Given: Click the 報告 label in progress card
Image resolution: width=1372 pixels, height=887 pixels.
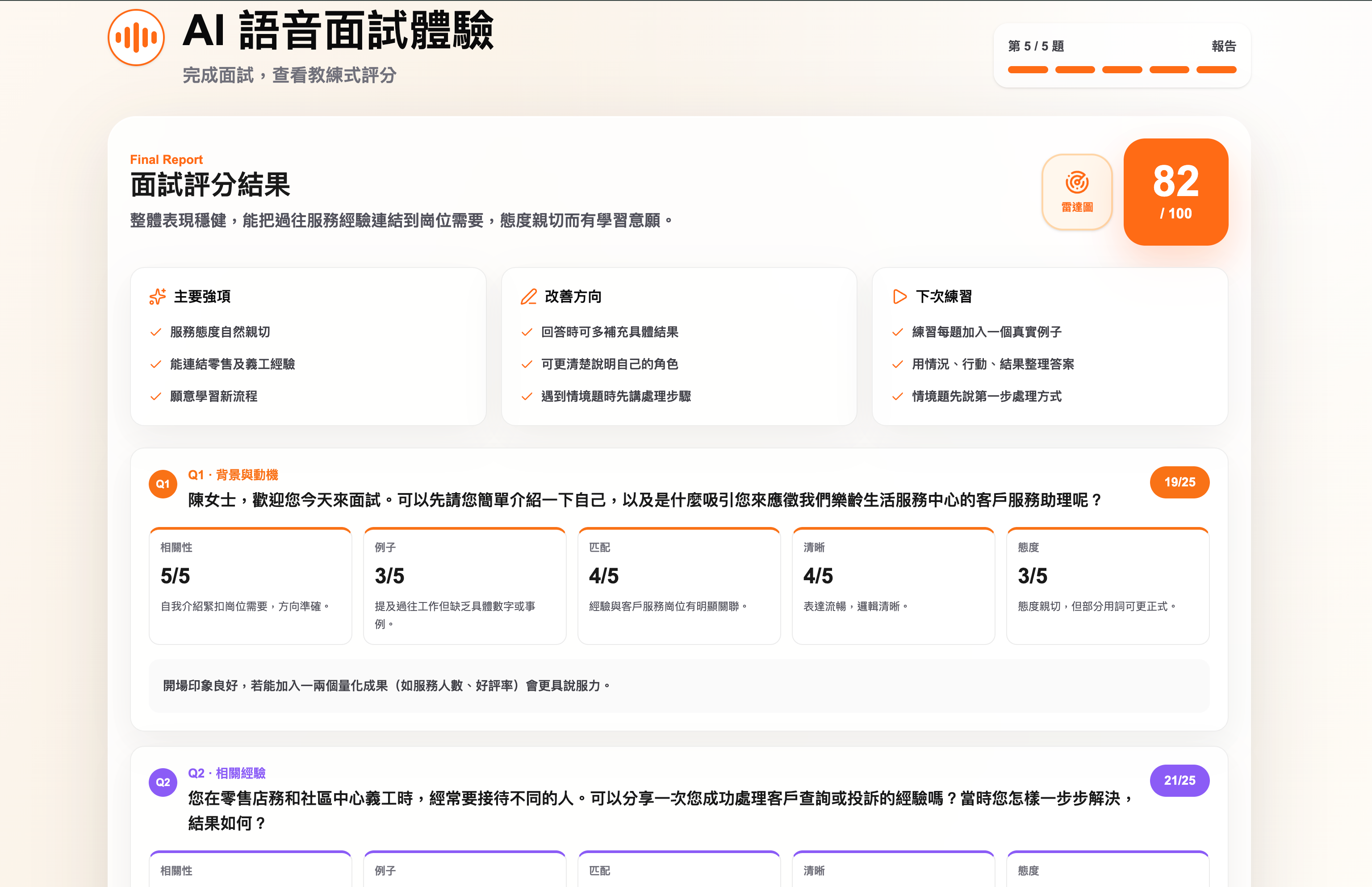Looking at the screenshot, I should coord(1223,46).
